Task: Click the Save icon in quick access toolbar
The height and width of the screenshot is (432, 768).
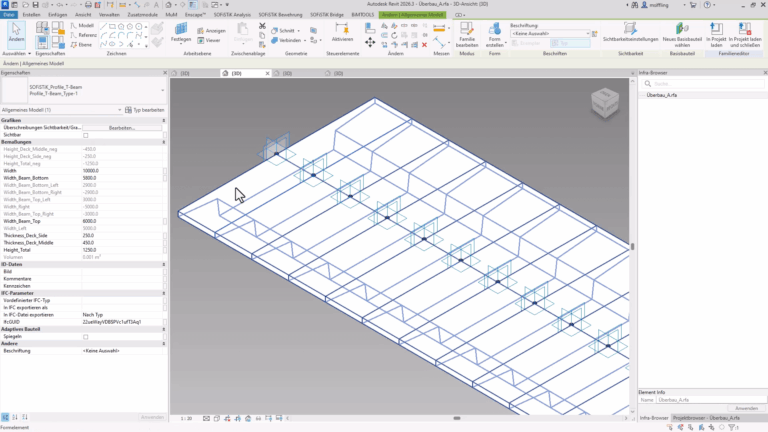Action: (35, 5)
